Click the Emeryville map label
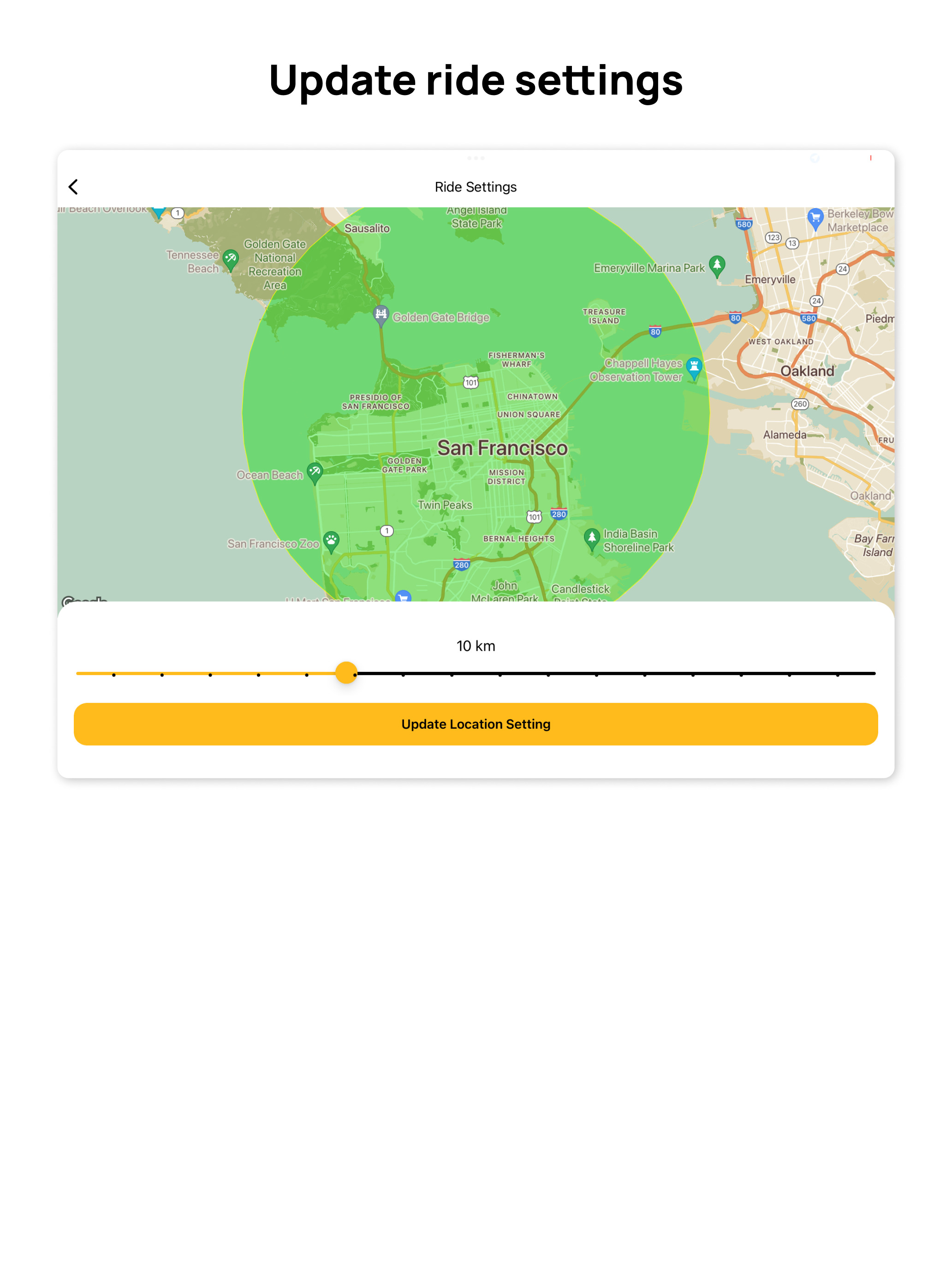This screenshot has height=1270, width=952. 770,280
